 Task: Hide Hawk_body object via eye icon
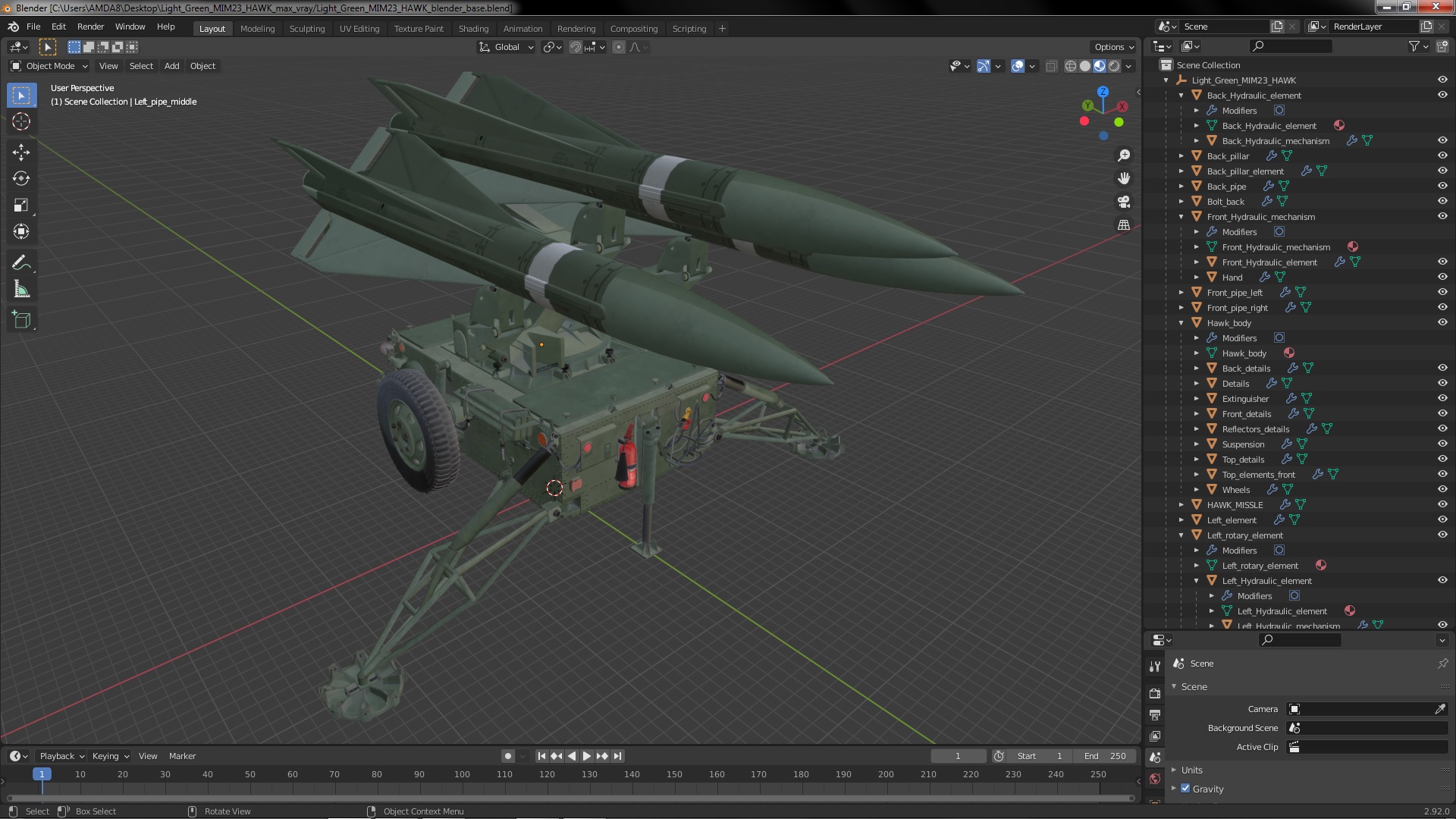point(1442,322)
